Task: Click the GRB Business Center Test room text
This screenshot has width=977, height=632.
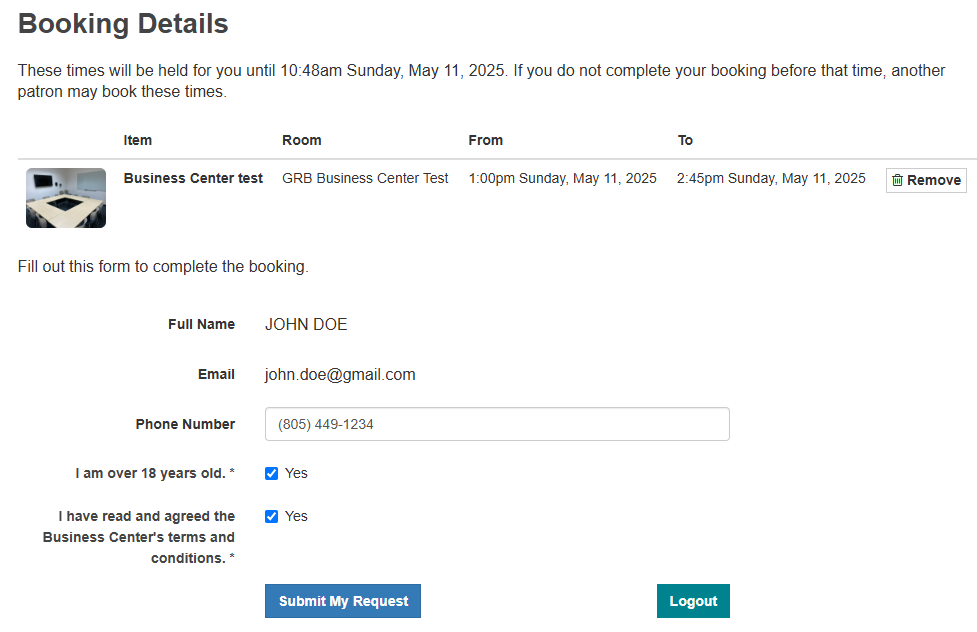Action: point(365,178)
